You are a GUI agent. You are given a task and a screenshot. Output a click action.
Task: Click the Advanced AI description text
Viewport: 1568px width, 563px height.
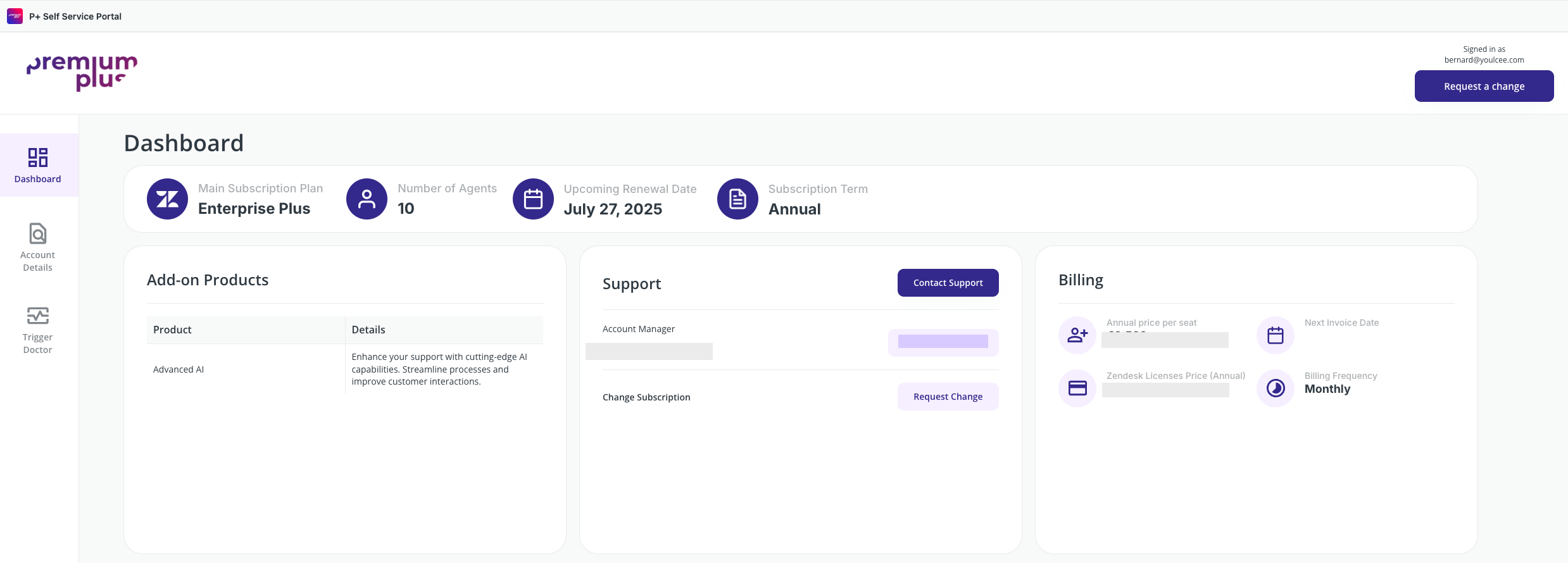[x=439, y=369]
